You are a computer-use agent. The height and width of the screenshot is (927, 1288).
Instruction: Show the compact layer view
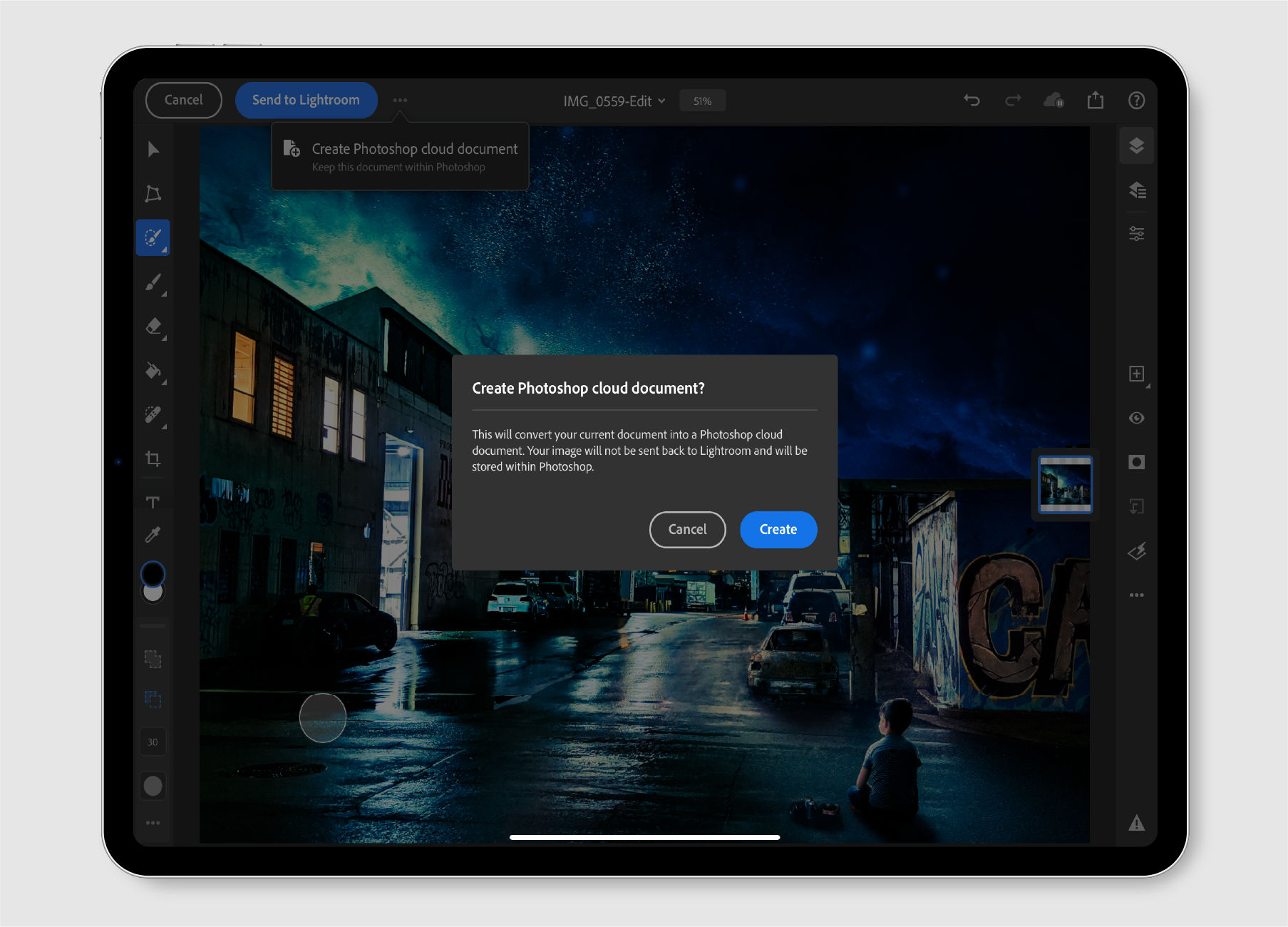coord(1137,146)
